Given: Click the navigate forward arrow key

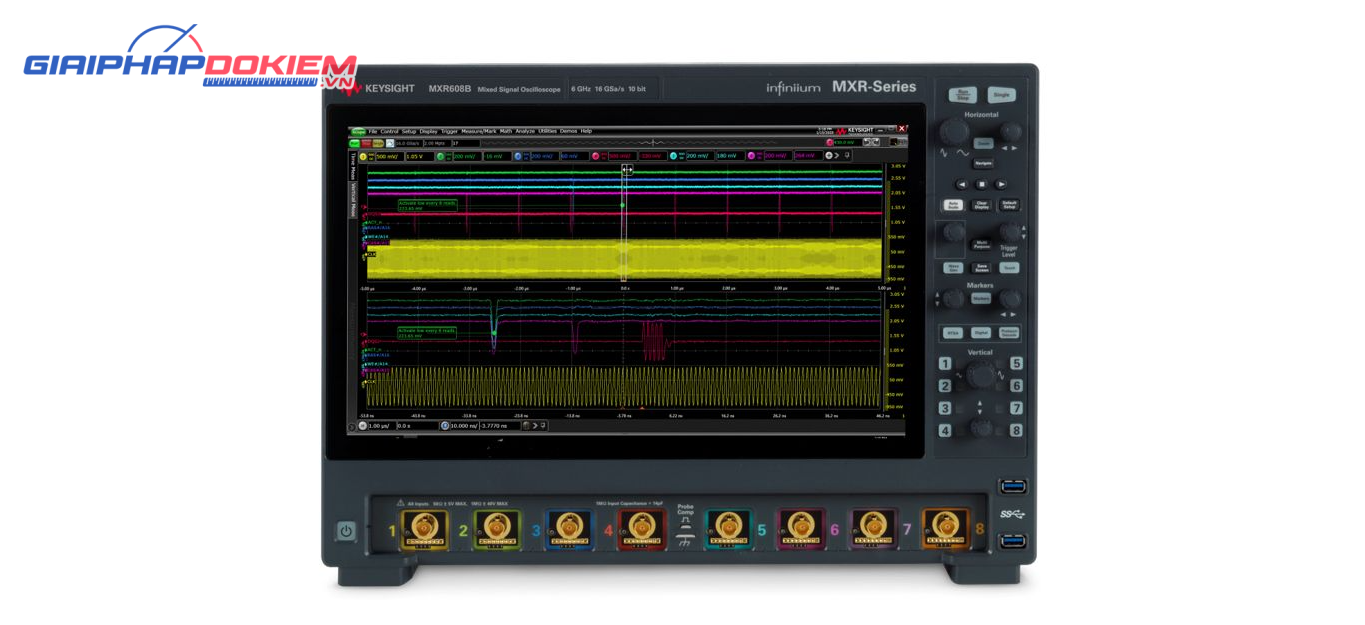Looking at the screenshot, I should click(1000, 184).
